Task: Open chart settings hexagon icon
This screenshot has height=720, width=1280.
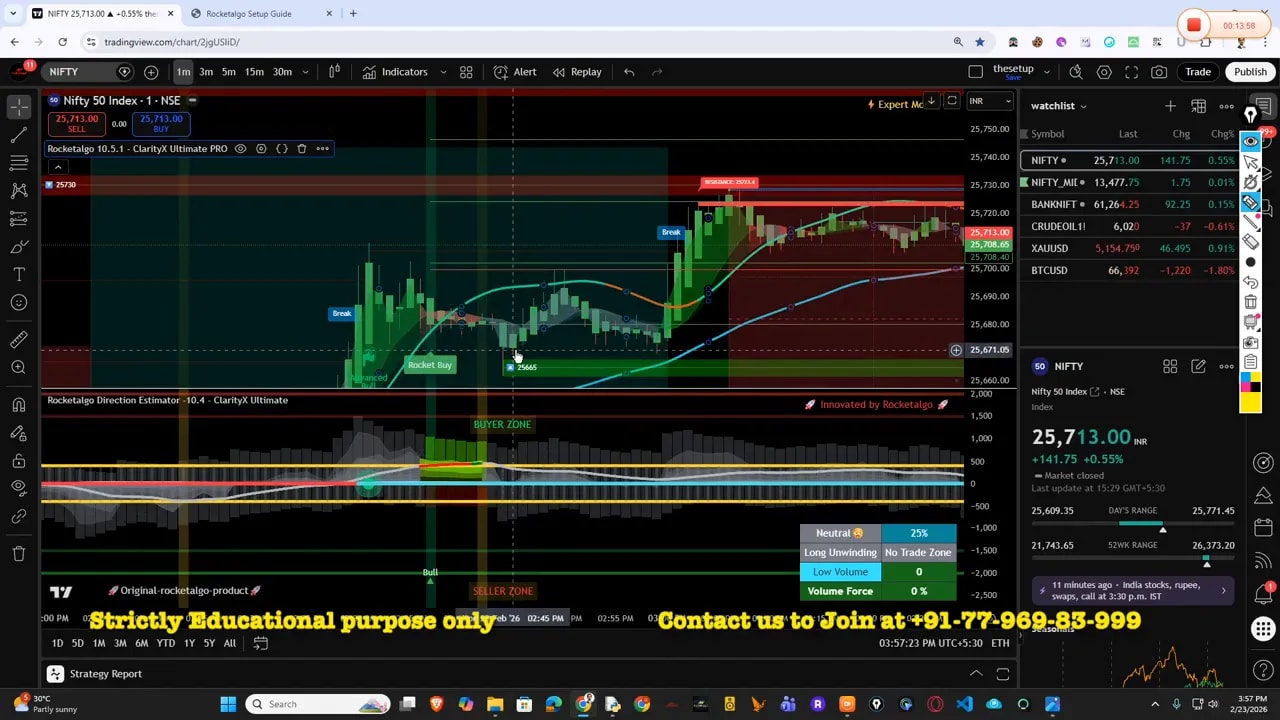Action: (x=1104, y=72)
